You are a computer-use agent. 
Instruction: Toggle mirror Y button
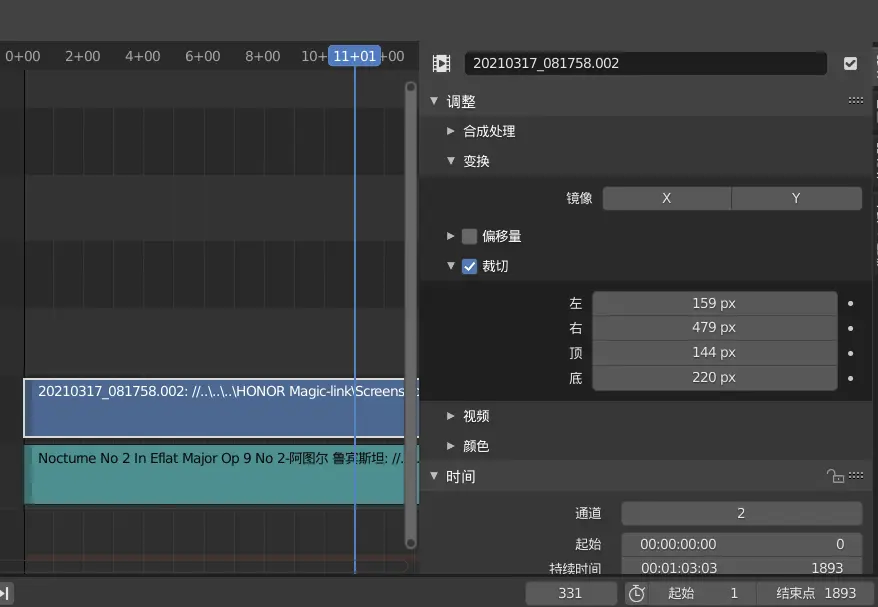[796, 198]
